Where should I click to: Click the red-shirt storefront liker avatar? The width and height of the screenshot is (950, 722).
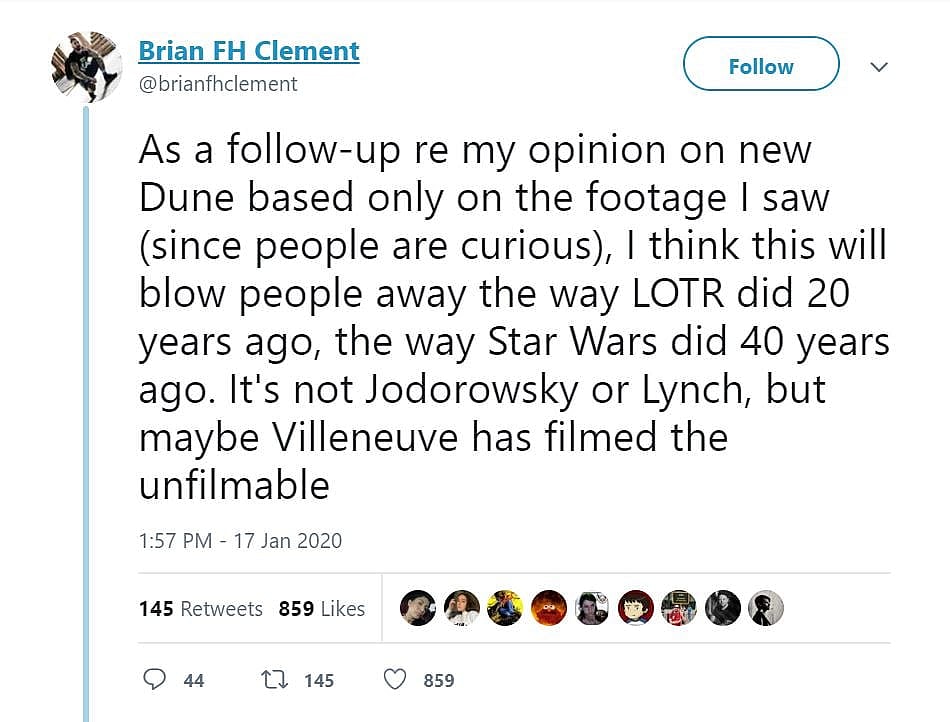pos(679,608)
